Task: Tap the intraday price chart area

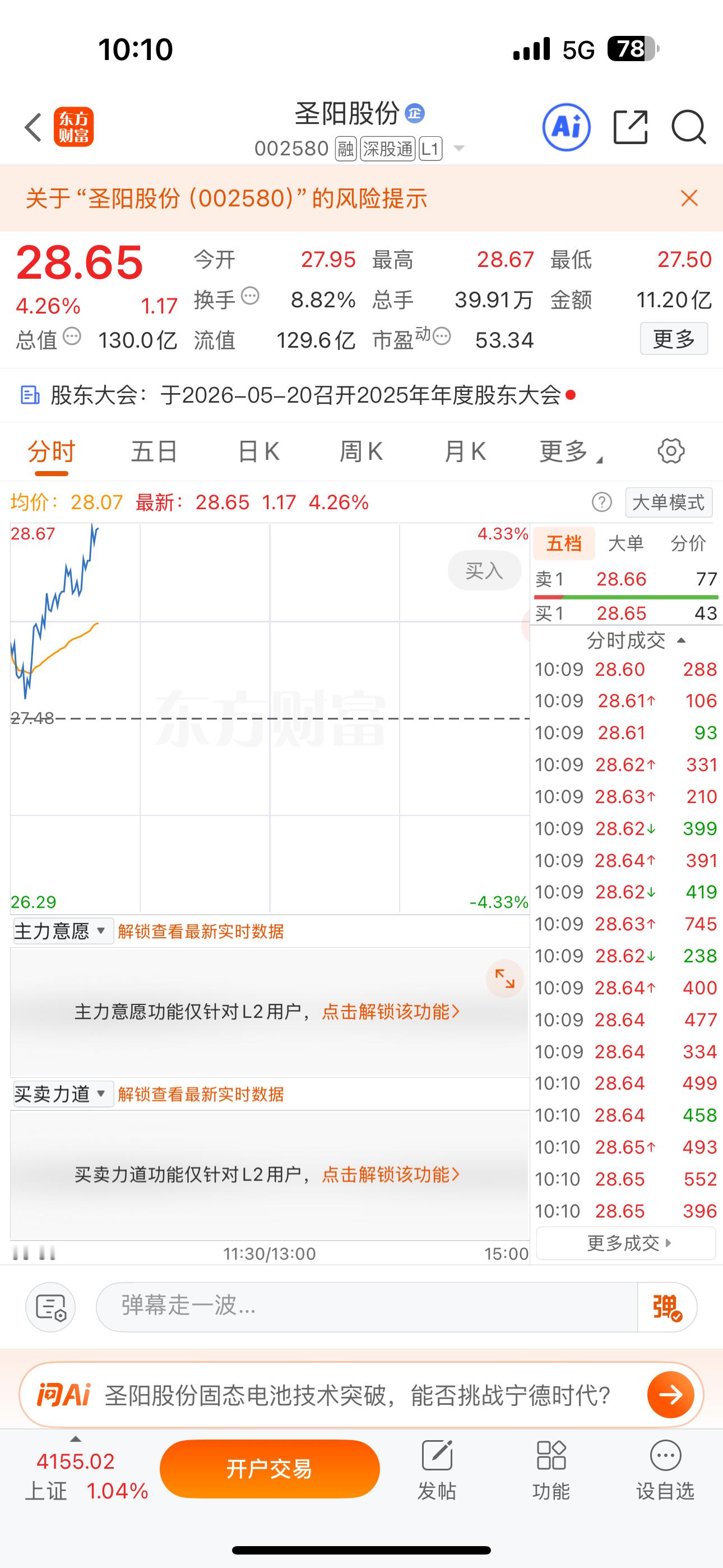Action: (x=270, y=718)
